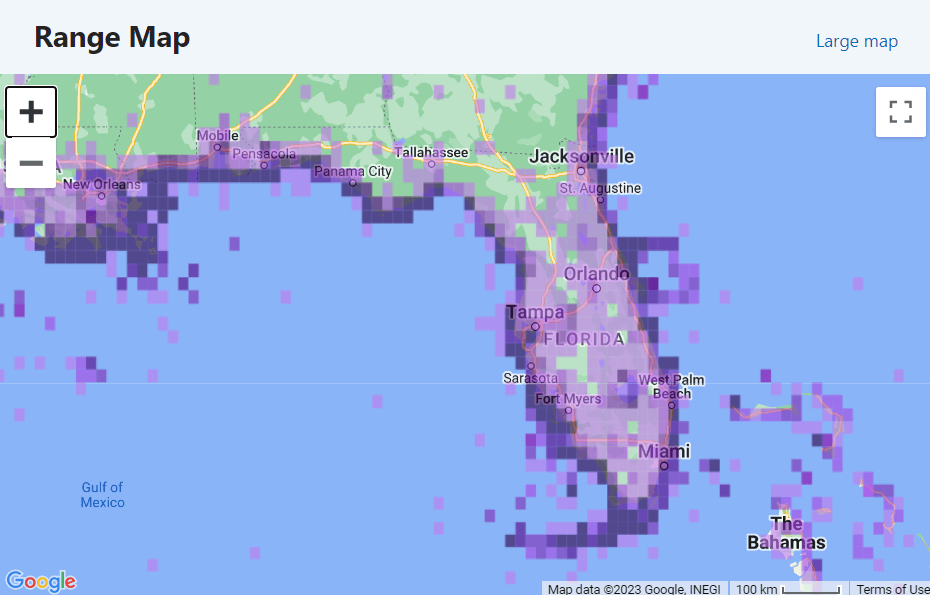Click the Tampa city label
Viewport: 930px width, 595px height.
coord(535,312)
